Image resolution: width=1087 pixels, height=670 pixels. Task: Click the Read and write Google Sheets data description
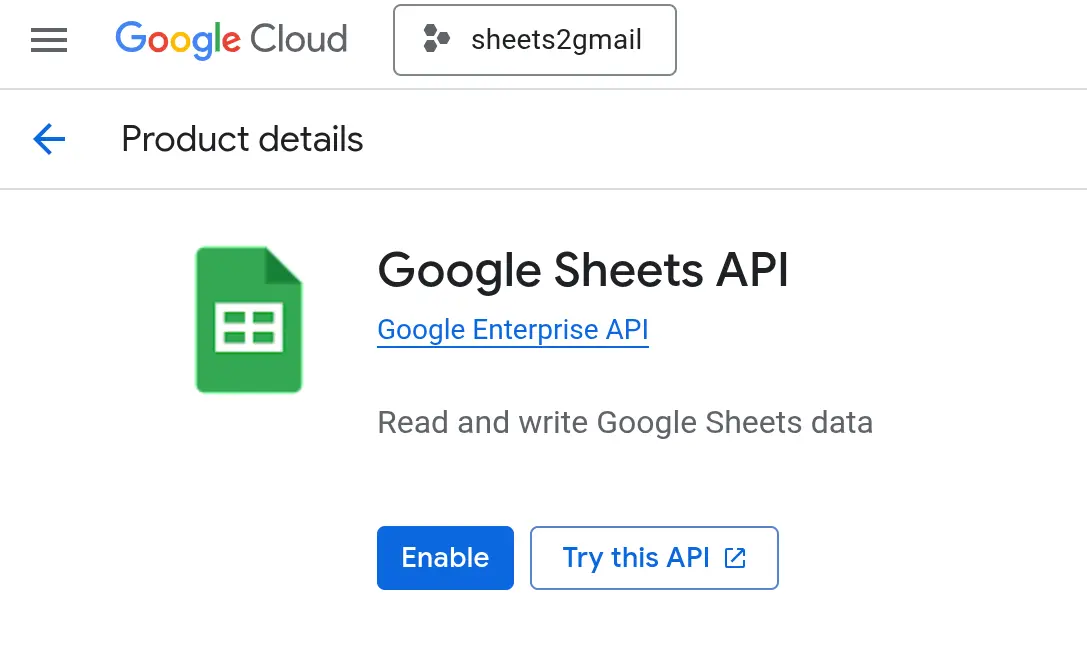tap(625, 422)
